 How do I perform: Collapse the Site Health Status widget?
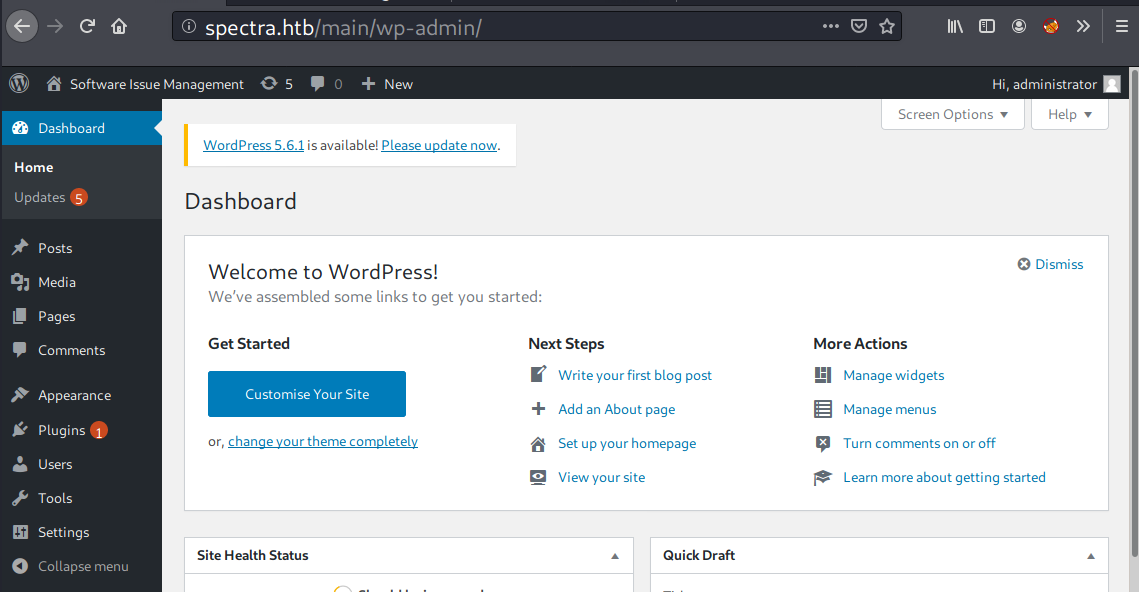(615, 556)
